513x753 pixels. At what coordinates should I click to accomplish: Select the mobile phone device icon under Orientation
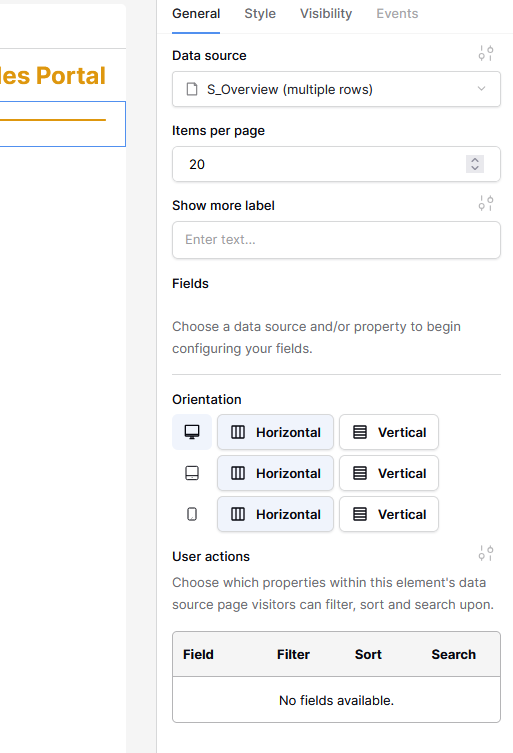[192, 514]
